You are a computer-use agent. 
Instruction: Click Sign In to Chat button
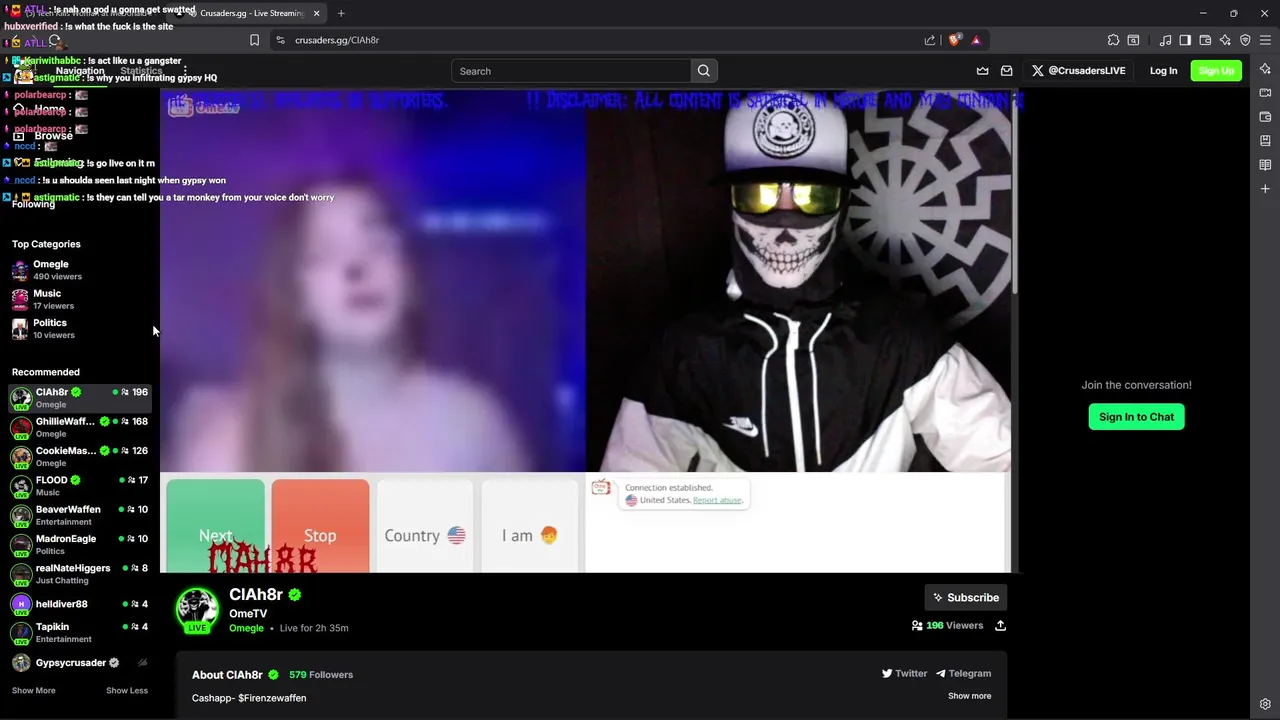pos(1136,417)
